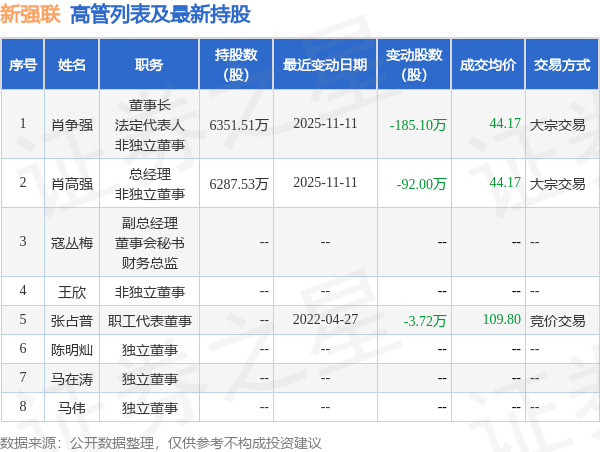
Task: Click 非独立董事 in 王欣's row
Action: [x=150, y=292]
